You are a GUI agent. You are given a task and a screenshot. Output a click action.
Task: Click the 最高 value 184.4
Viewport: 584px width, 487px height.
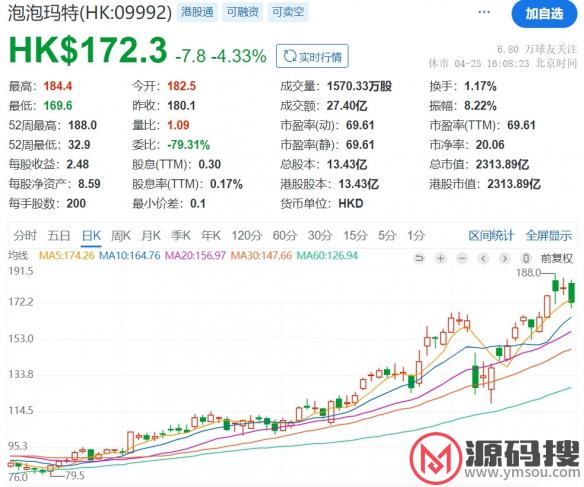58,86
